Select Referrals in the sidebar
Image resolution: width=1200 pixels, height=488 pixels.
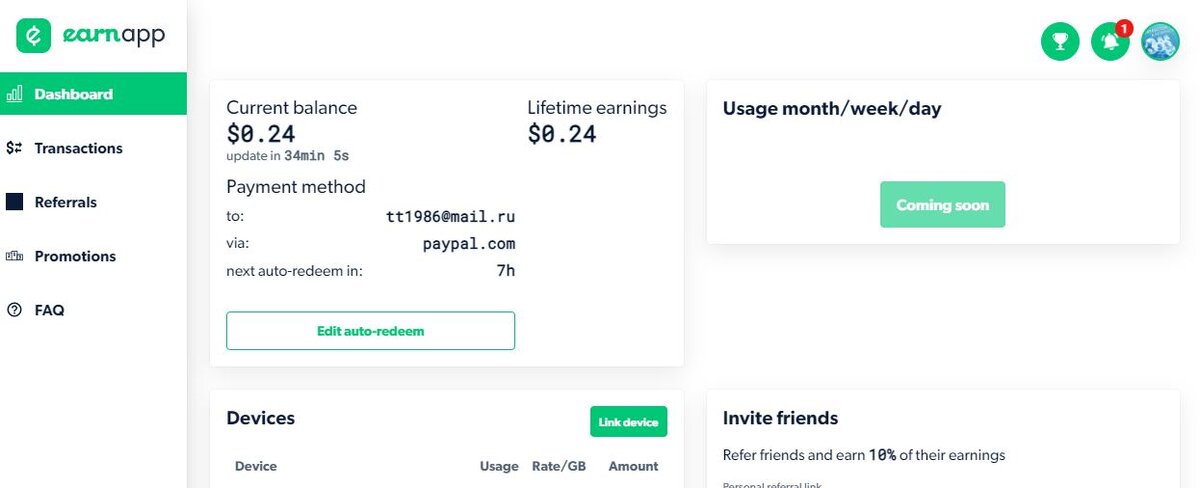[x=65, y=202]
